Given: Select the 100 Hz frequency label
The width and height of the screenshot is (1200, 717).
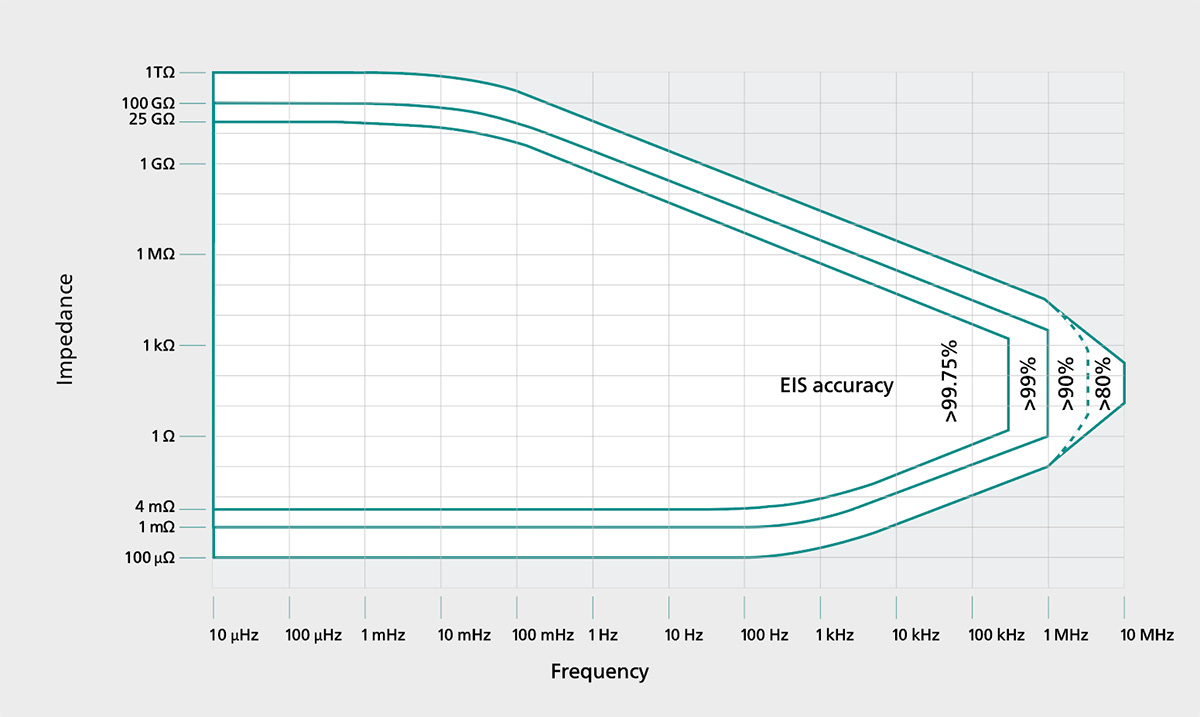Looking at the screenshot, I should tap(764, 635).
